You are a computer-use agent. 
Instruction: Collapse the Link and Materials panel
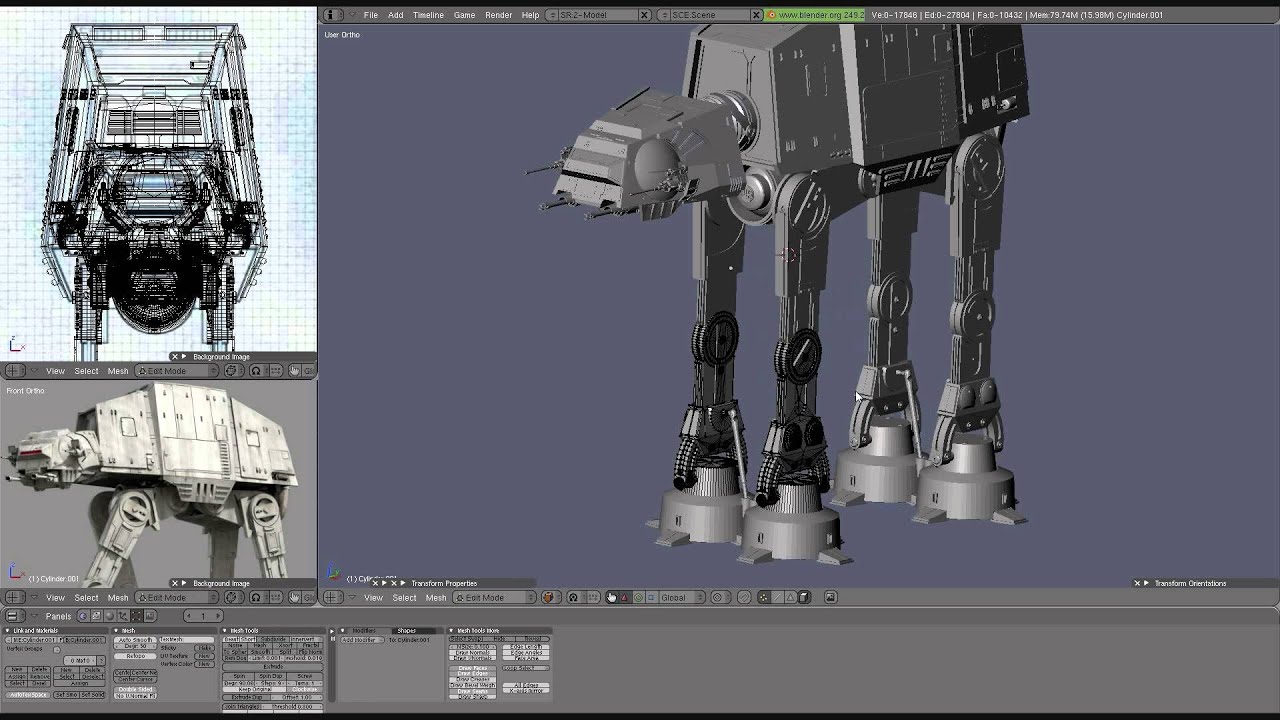coord(8,631)
